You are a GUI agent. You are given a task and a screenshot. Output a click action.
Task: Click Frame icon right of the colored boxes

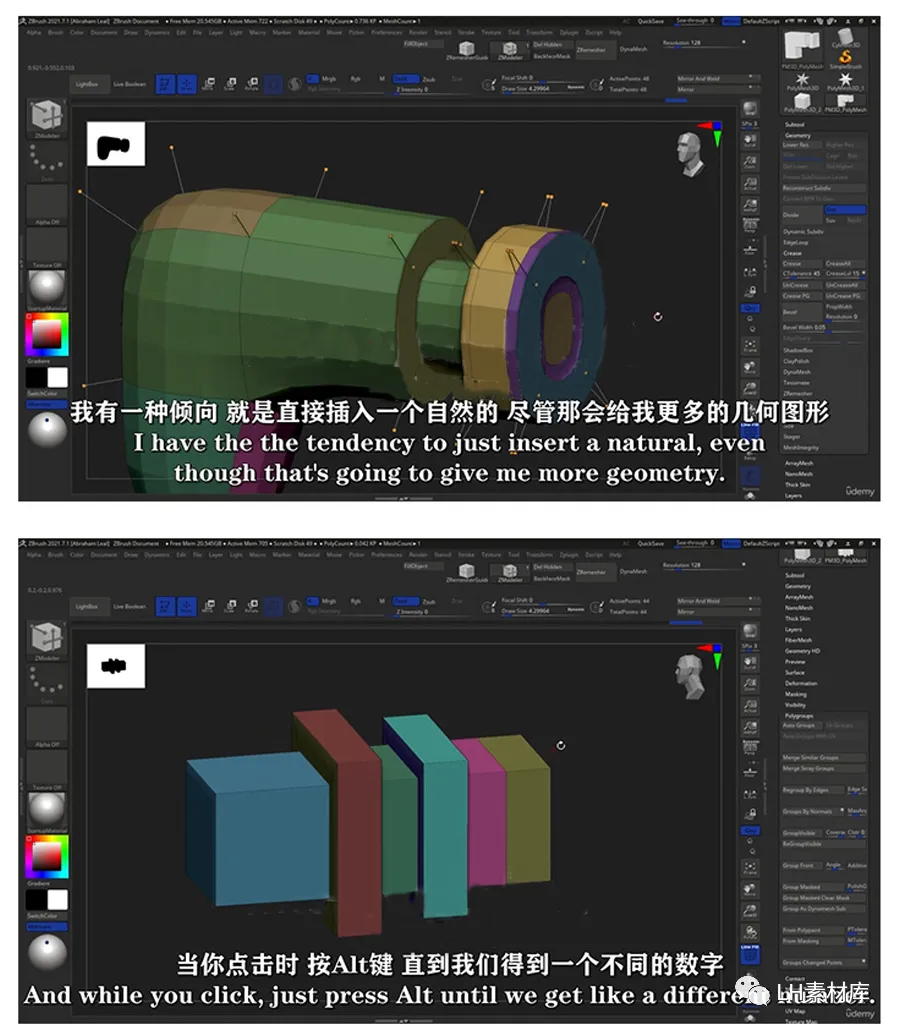point(750,868)
